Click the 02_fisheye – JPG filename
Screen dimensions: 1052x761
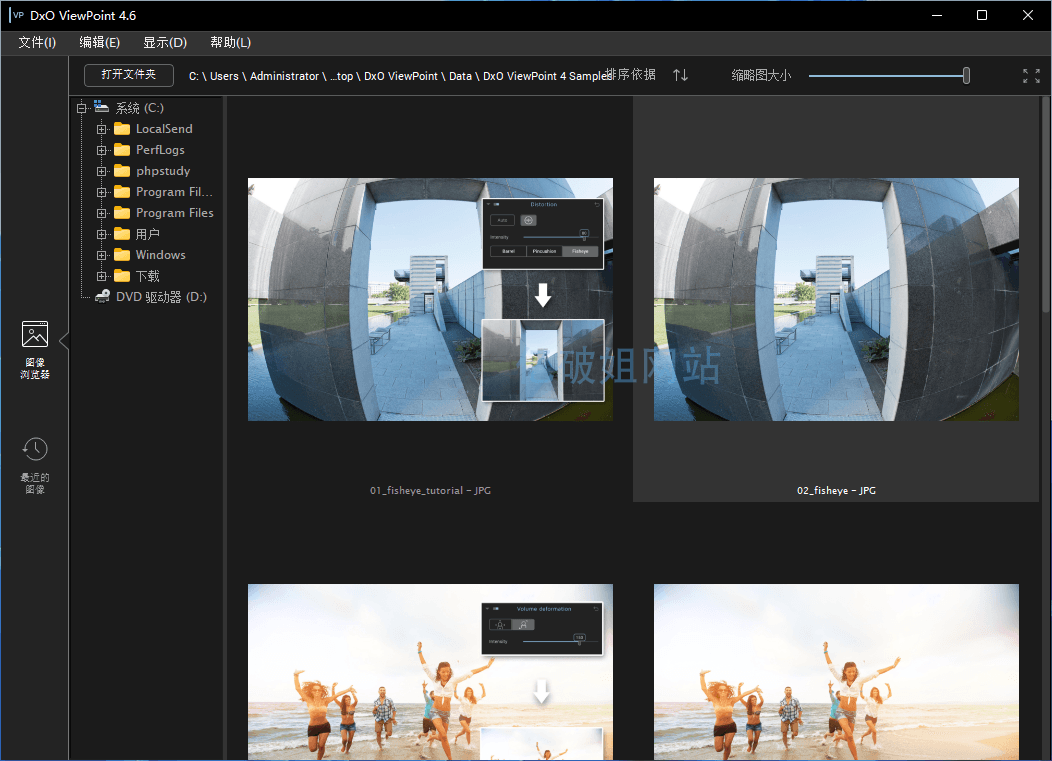836,491
